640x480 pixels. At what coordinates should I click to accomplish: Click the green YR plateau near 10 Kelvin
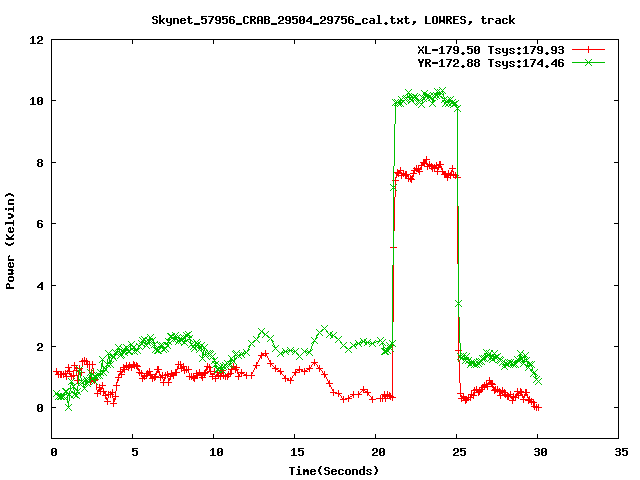click(x=427, y=98)
